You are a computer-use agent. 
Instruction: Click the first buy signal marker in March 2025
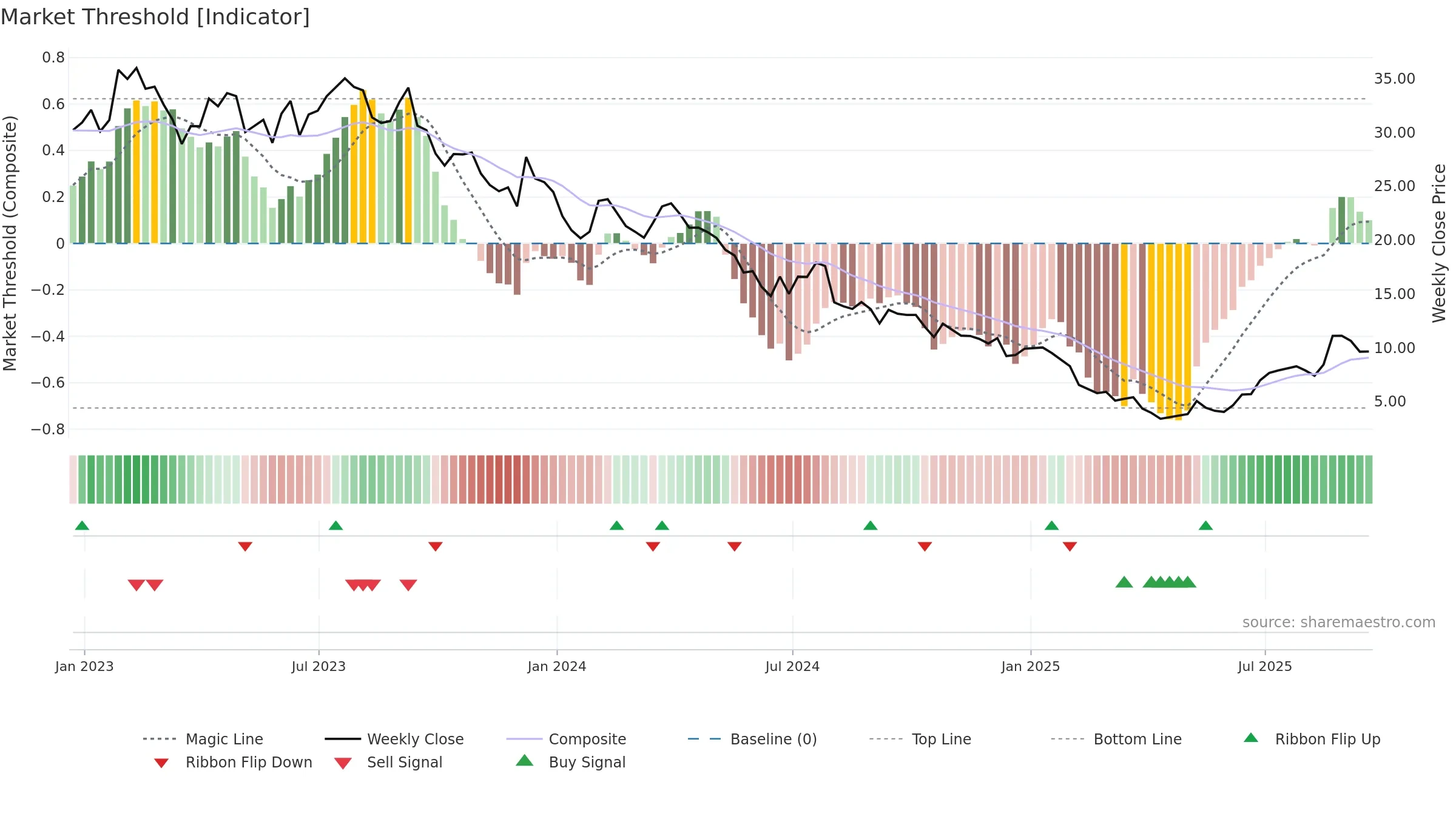pos(1124,582)
